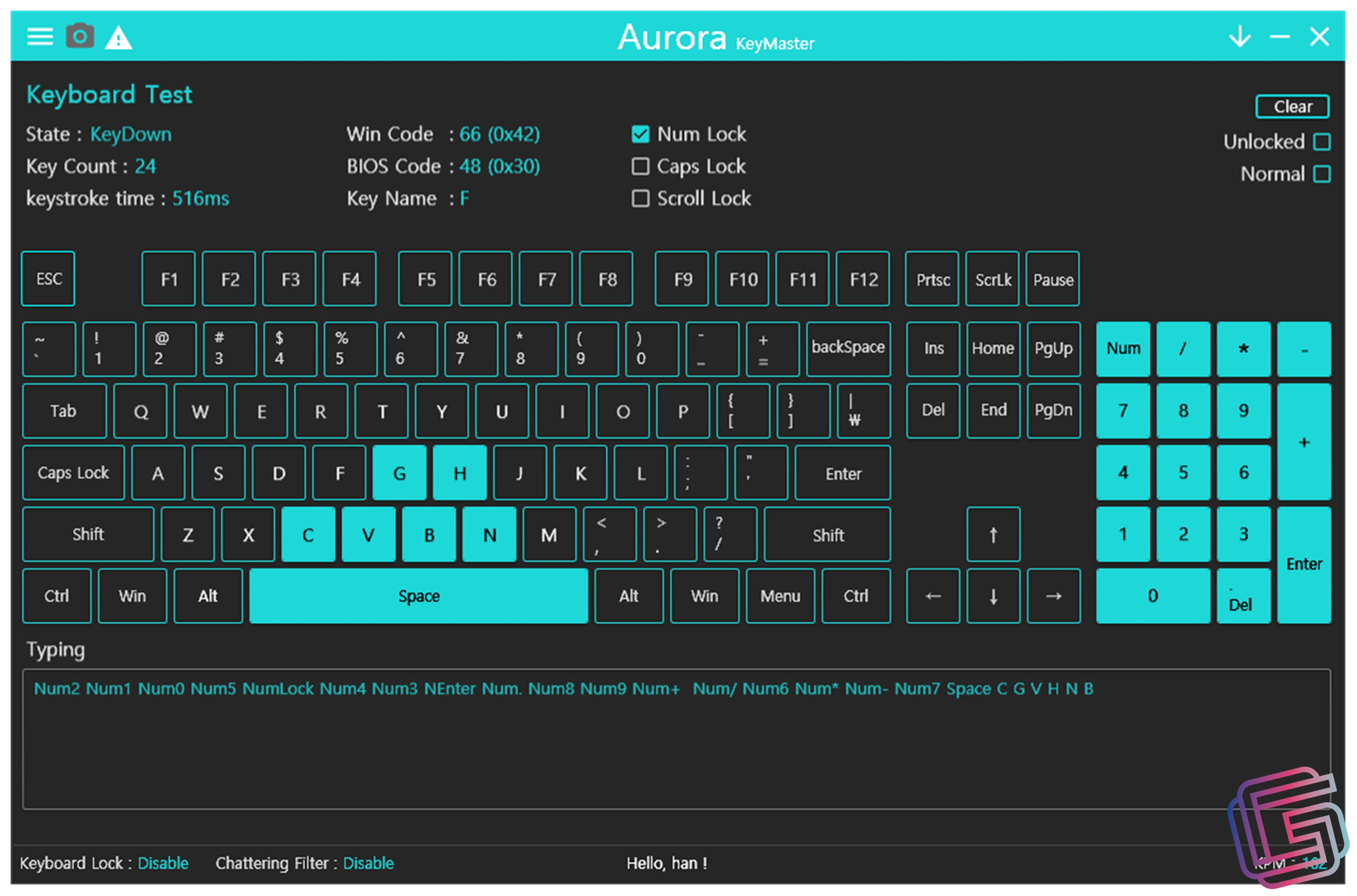1357x896 pixels.
Task: Click the End key
Action: point(993,411)
